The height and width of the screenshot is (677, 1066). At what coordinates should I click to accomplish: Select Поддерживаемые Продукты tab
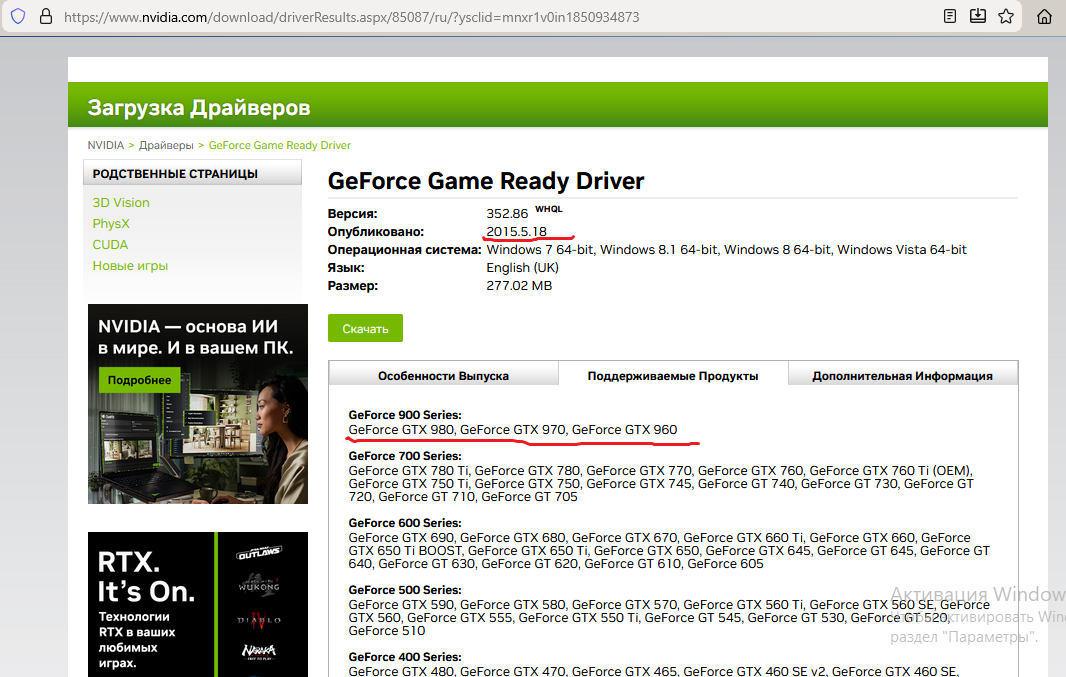tap(673, 376)
